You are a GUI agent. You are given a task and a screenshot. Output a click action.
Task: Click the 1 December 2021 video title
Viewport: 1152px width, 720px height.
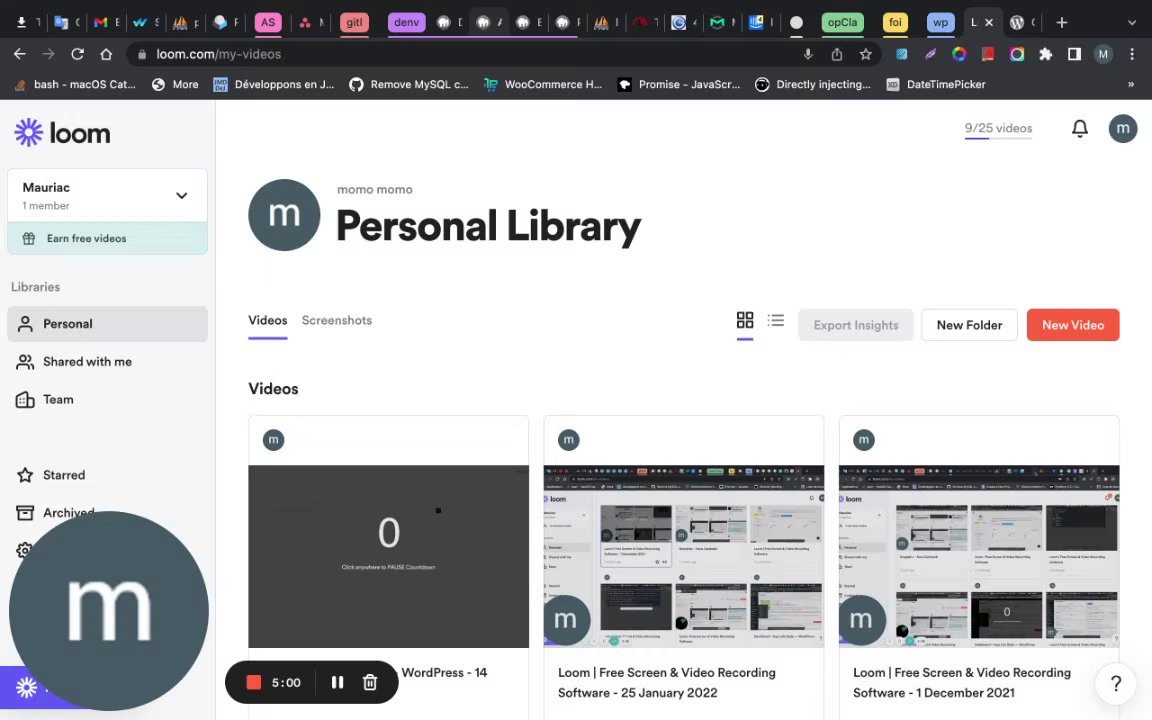(962, 683)
